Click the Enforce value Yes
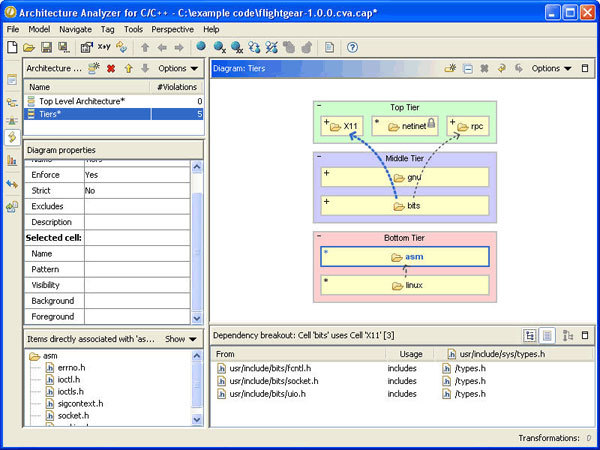The height and width of the screenshot is (450, 600). point(137,175)
